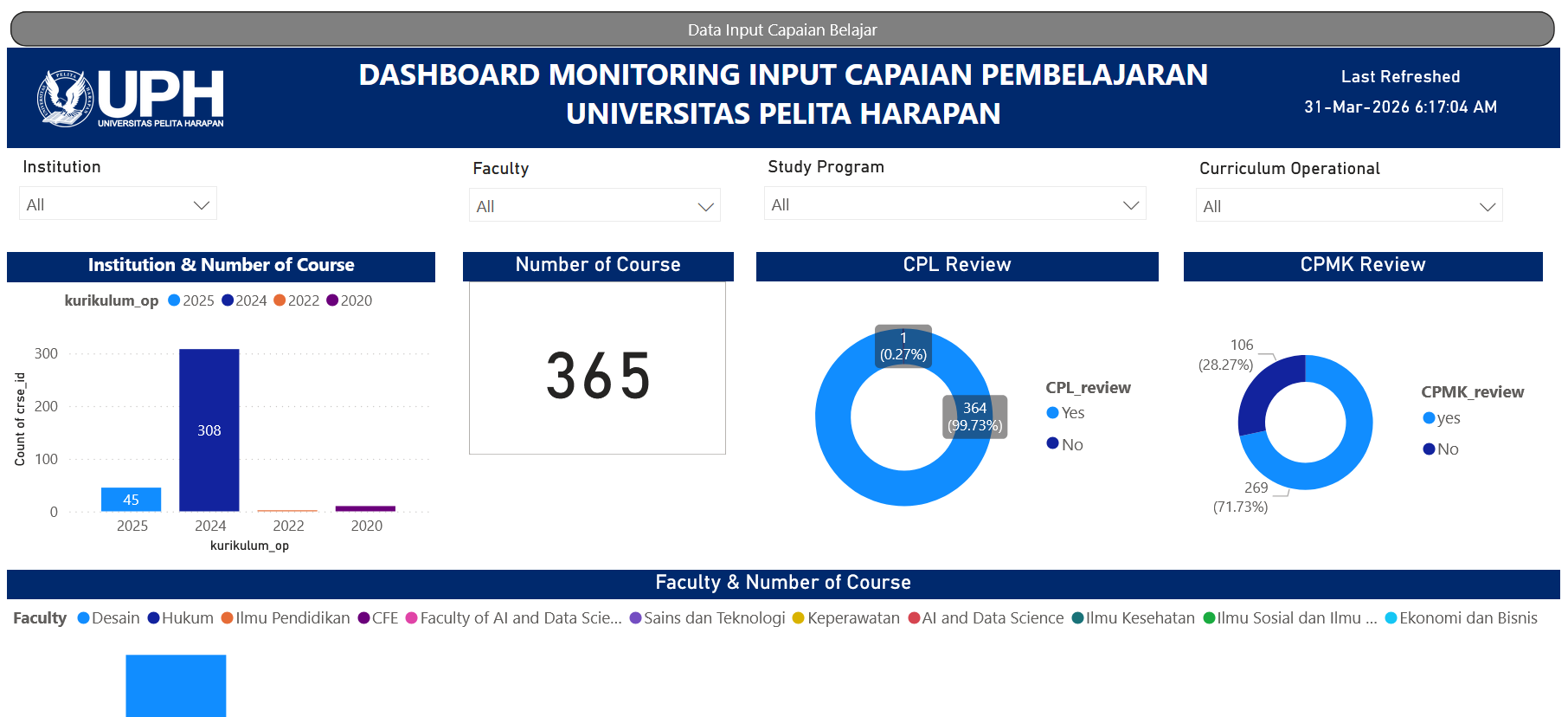Viewport: 1568px width, 717px height.
Task: Click the Faculty & Number of Course header
Action: (x=783, y=583)
